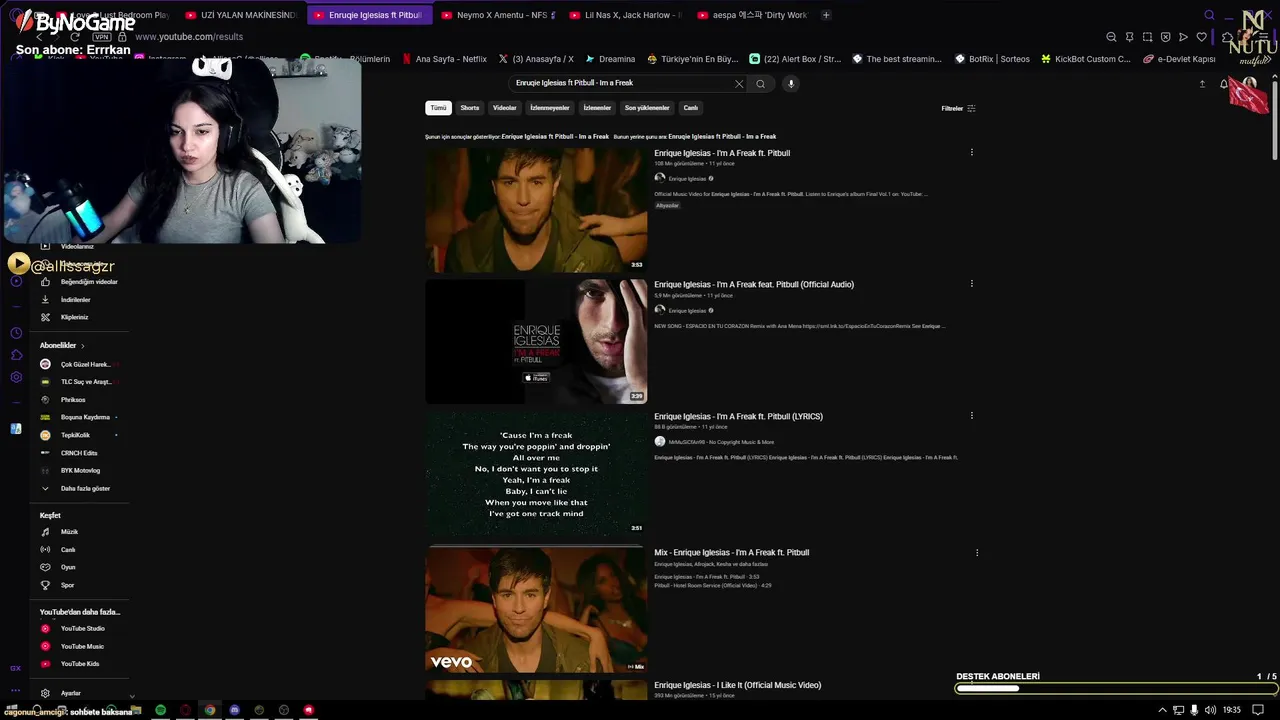Open YouTube Kids from sidebar
The width and height of the screenshot is (1280, 720).
[79, 664]
